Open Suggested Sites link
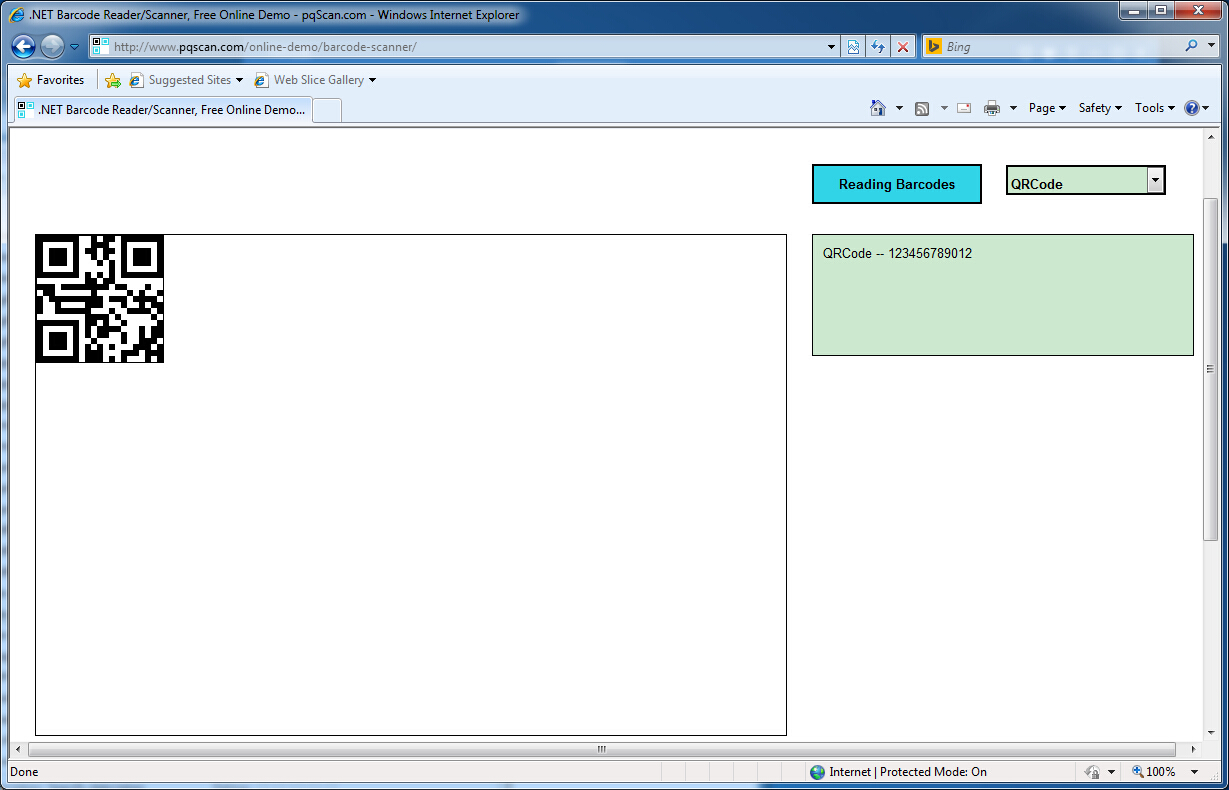This screenshot has height=790, width=1229. pos(187,80)
